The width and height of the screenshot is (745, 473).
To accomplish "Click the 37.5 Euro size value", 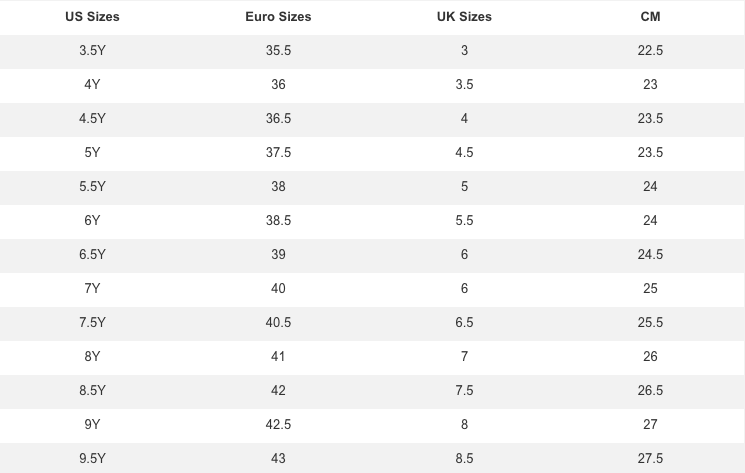I will coord(278,152).
